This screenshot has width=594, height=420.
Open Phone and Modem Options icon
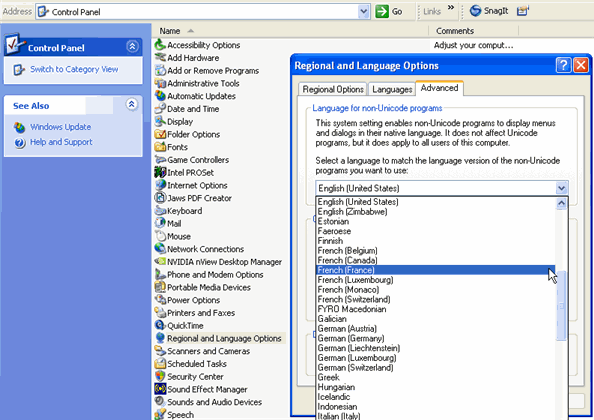tap(160, 274)
